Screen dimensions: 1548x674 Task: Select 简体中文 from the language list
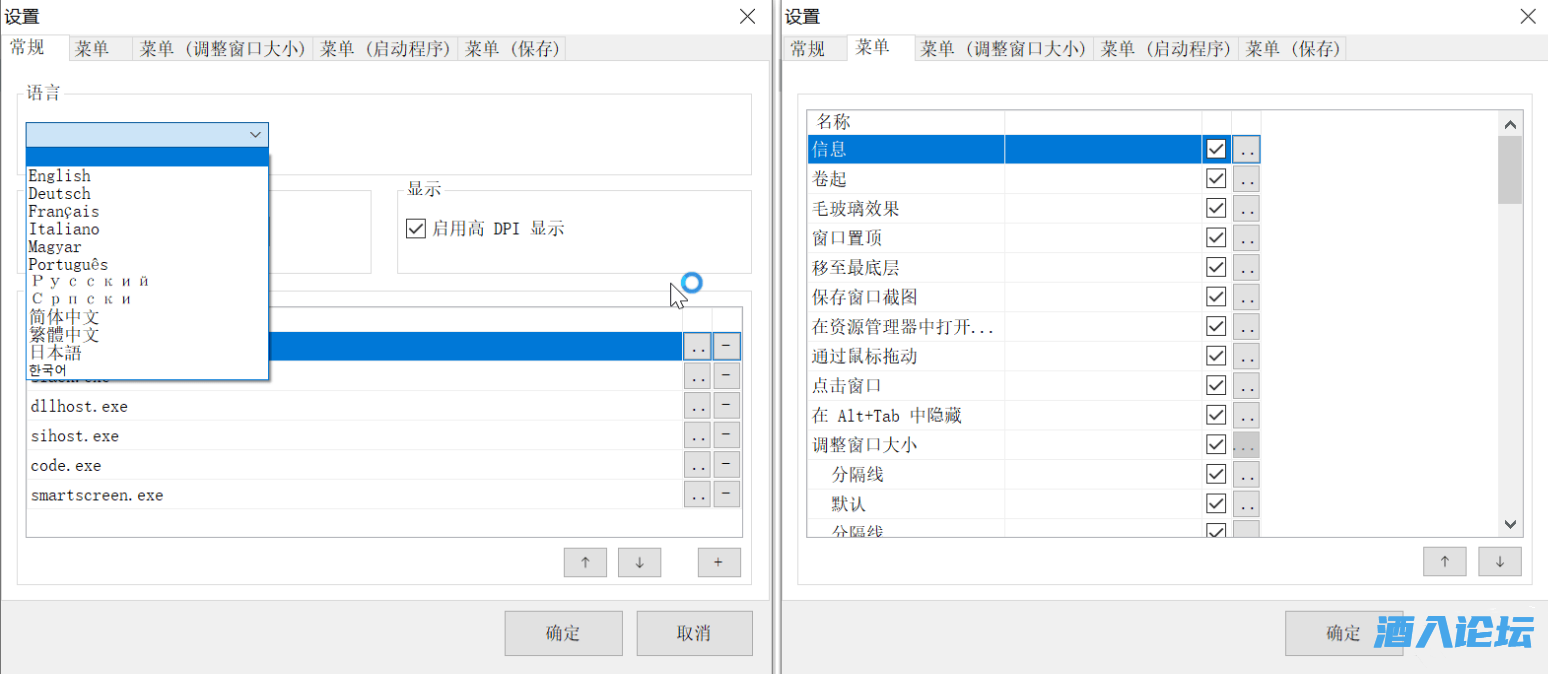(64, 317)
